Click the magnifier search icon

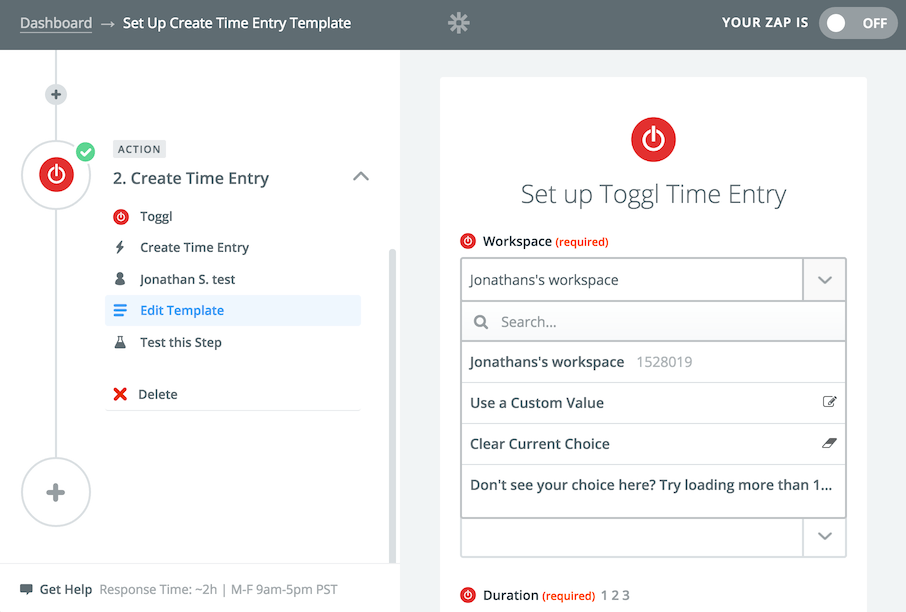pos(481,322)
